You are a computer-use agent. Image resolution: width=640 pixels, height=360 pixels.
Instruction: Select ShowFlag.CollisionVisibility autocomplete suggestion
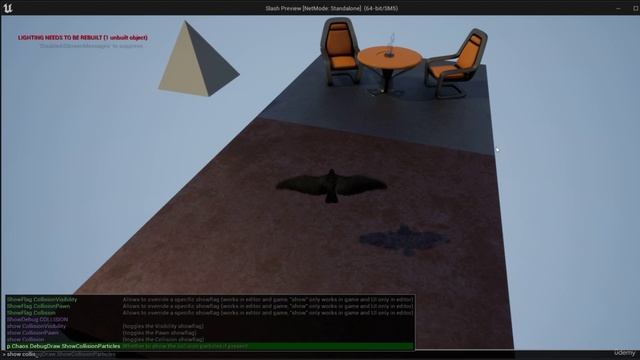click(210, 299)
